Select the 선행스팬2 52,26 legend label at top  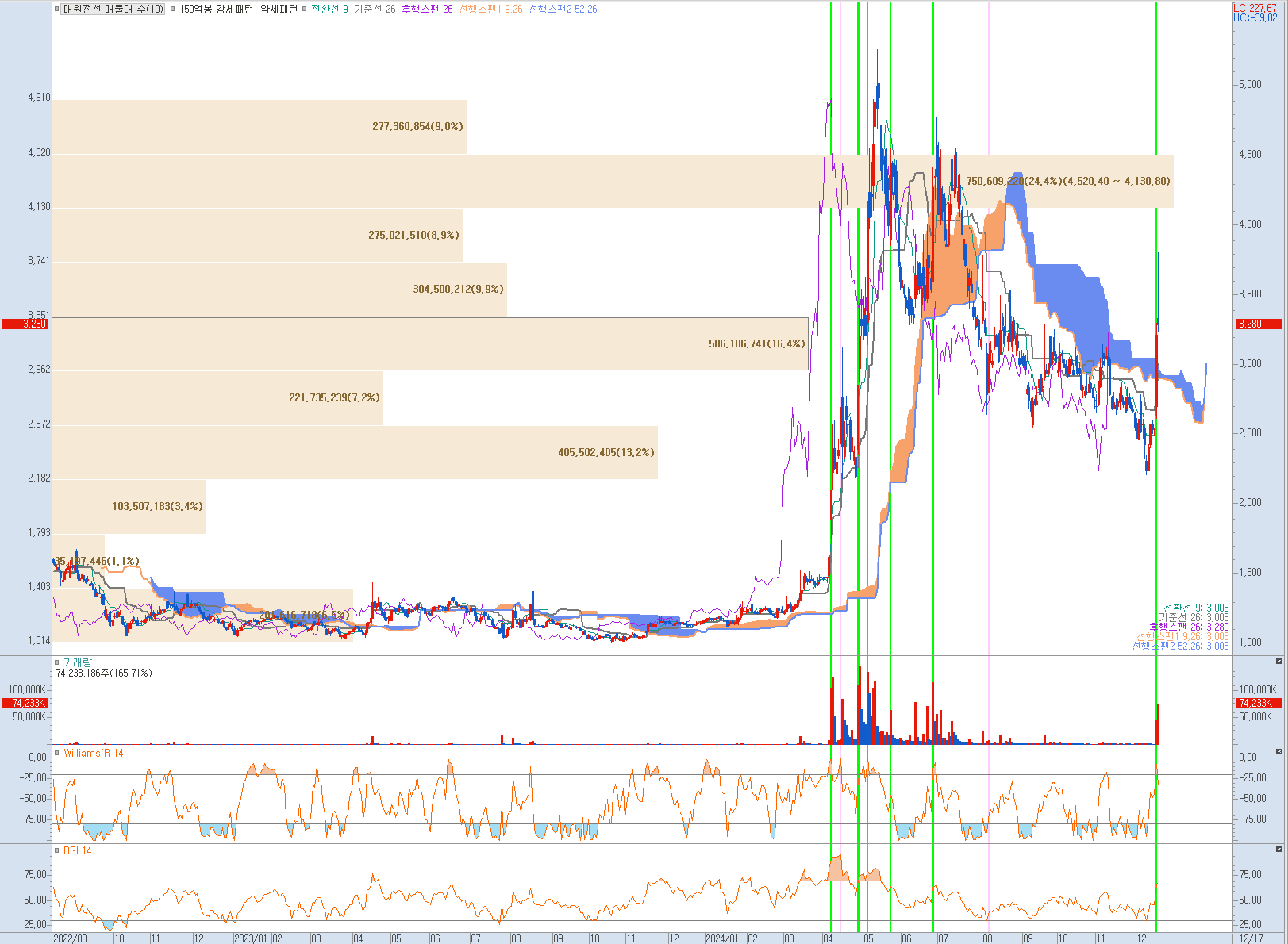(563, 10)
